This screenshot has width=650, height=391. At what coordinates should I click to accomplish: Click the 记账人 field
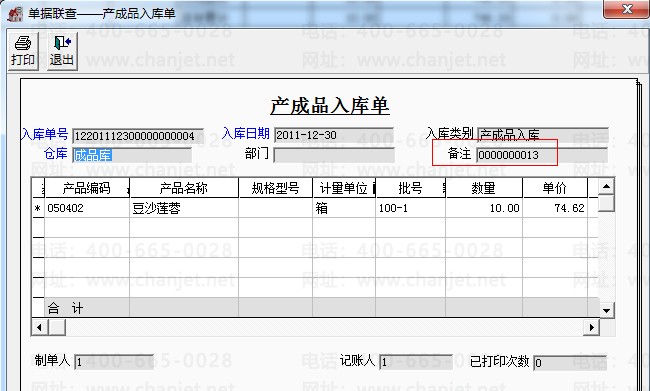pyautogui.click(x=416, y=362)
